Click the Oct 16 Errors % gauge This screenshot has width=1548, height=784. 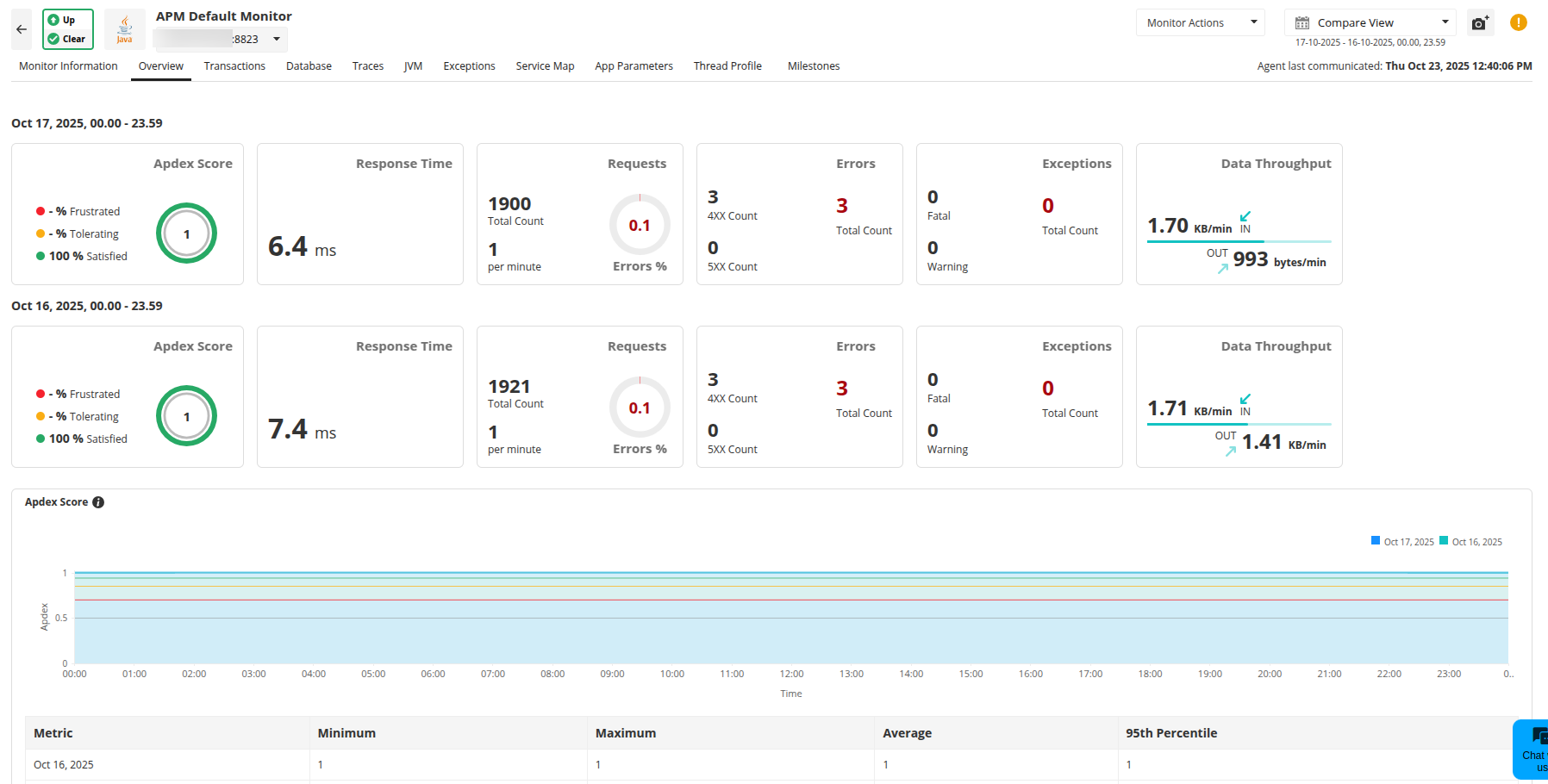click(x=640, y=408)
